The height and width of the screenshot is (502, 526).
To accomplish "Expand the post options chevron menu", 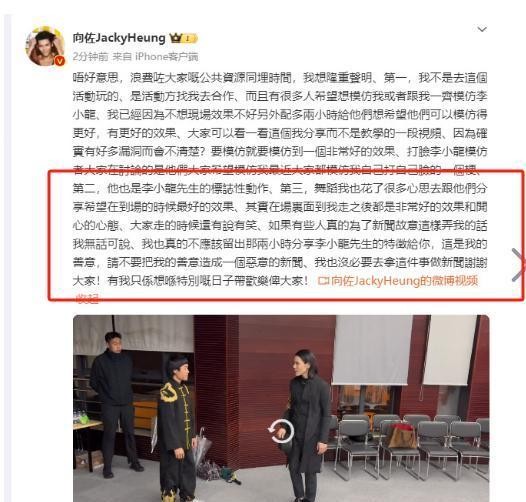I will tap(482, 30).
